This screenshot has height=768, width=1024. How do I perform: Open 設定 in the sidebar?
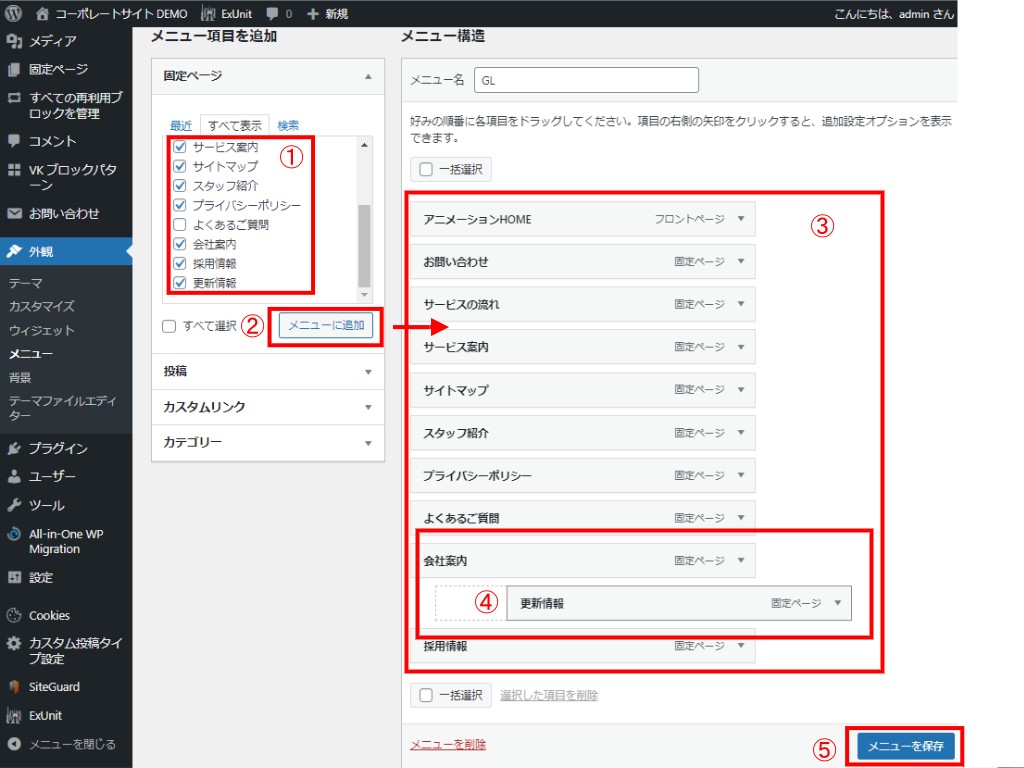41,577
